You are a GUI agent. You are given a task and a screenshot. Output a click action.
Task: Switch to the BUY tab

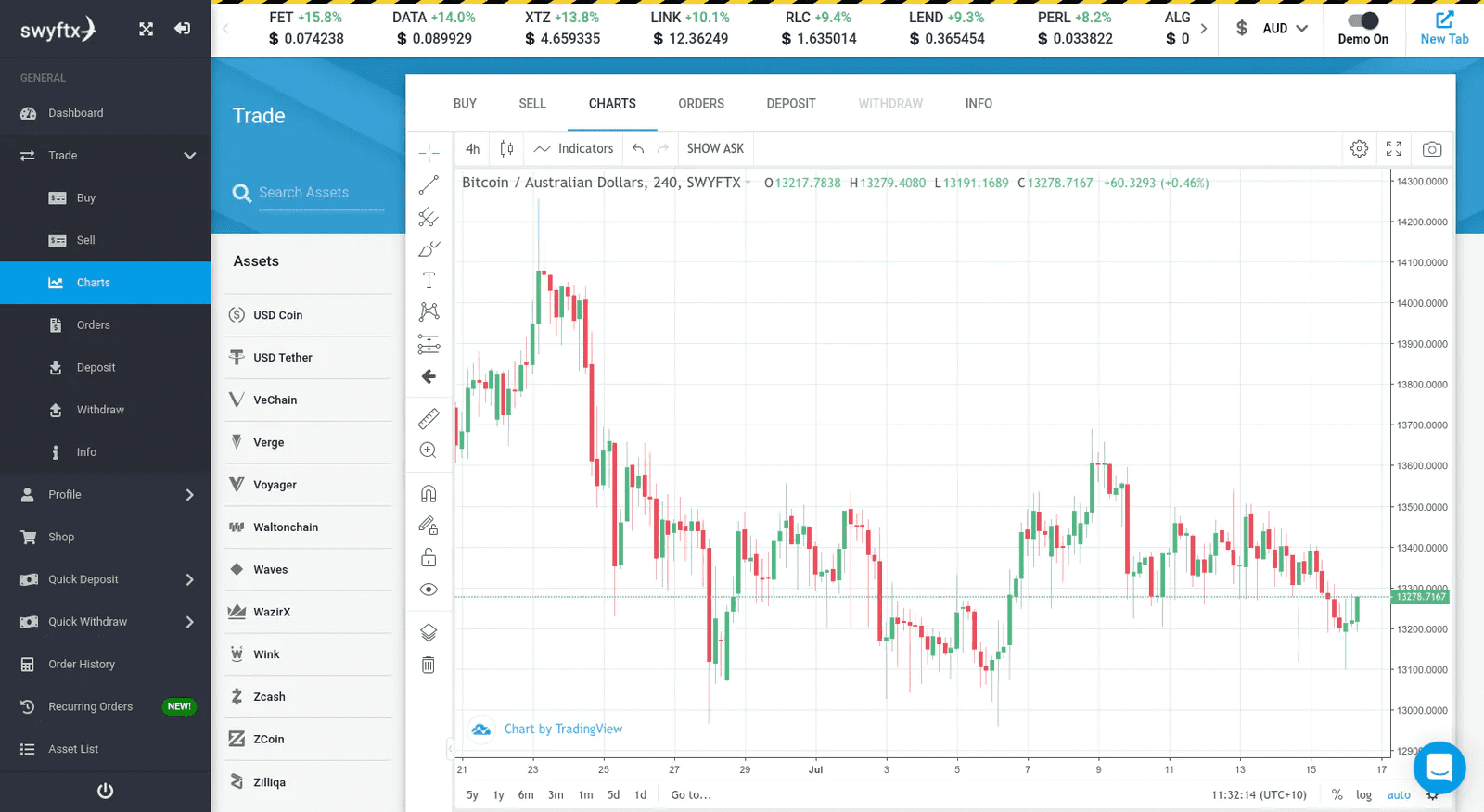tap(465, 104)
